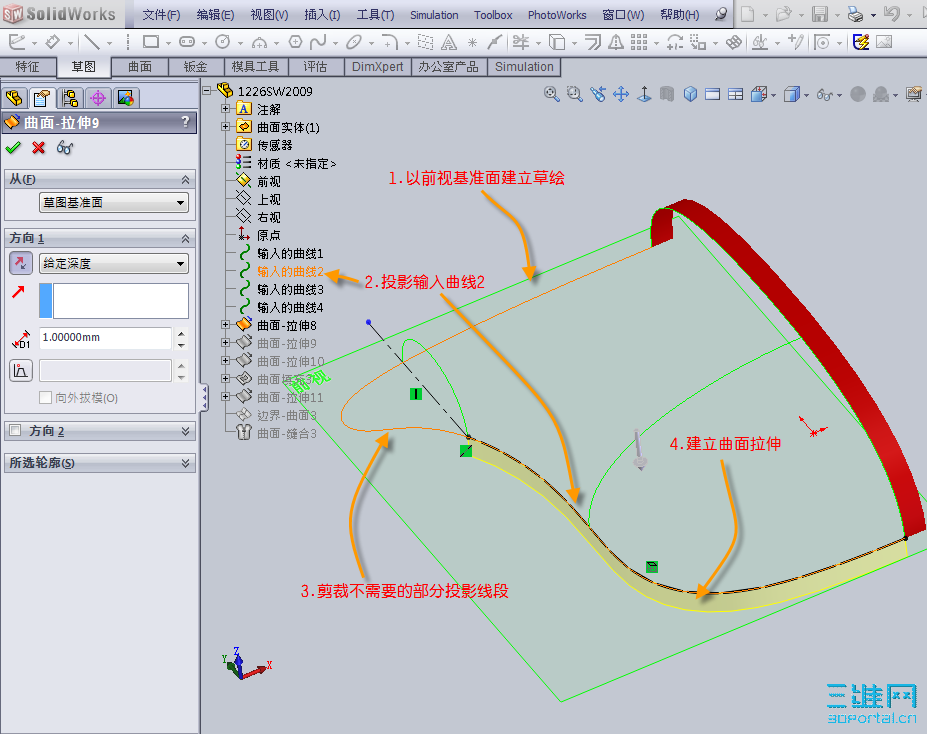Click the New document icon
Image resolution: width=927 pixels, height=734 pixels.
747,14
